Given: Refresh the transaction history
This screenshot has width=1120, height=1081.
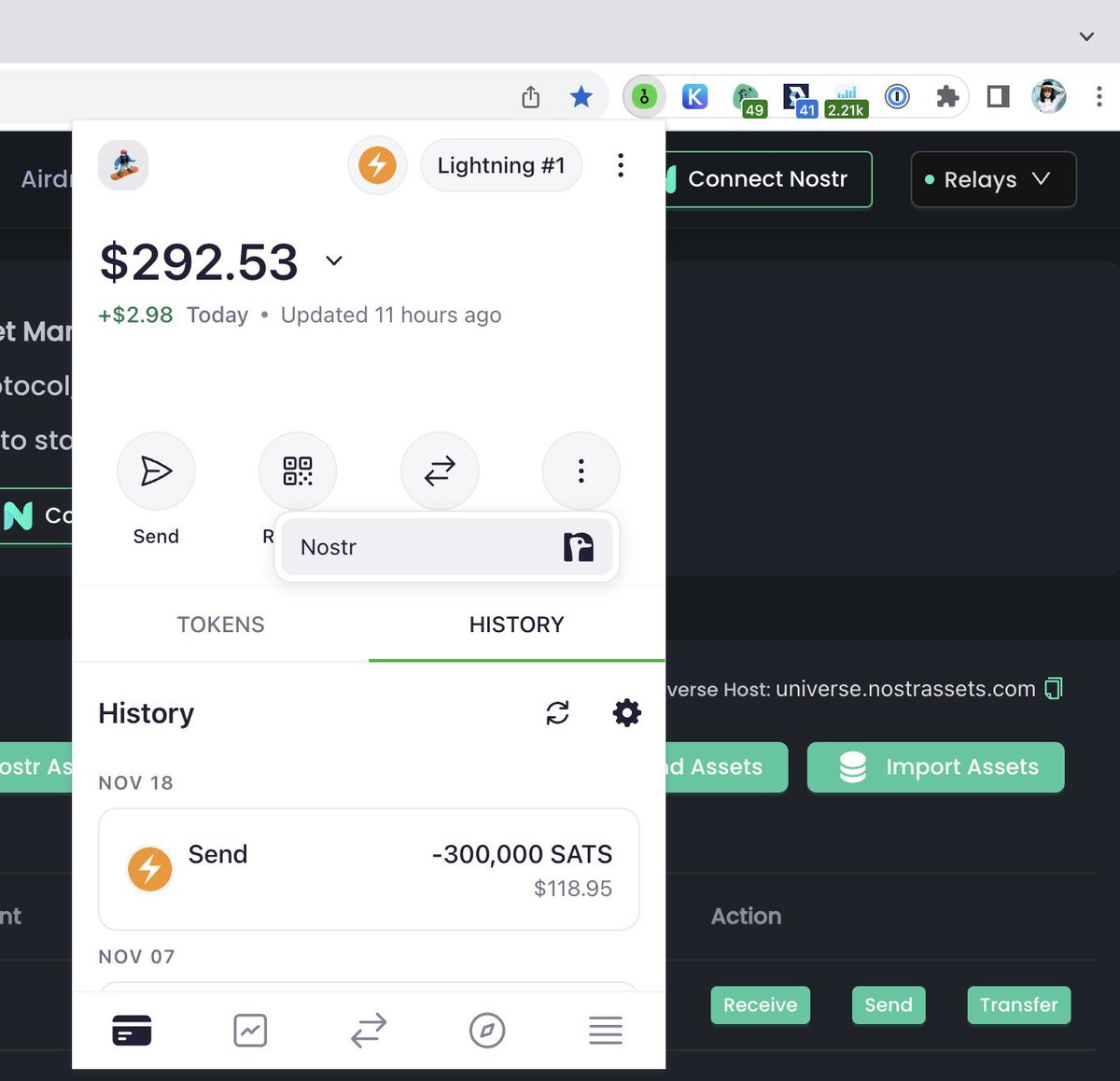Looking at the screenshot, I should coord(557,713).
